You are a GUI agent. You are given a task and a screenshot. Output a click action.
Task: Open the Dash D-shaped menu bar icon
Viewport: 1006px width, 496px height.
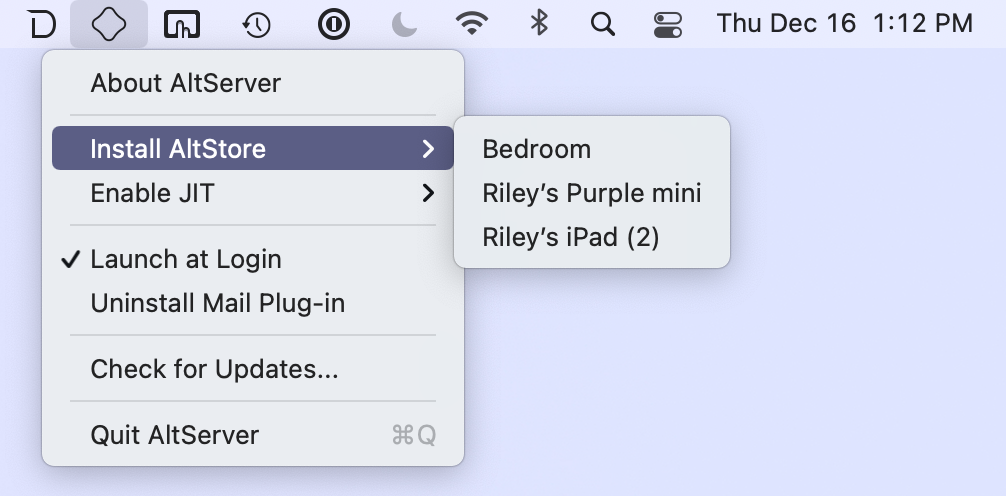point(42,24)
